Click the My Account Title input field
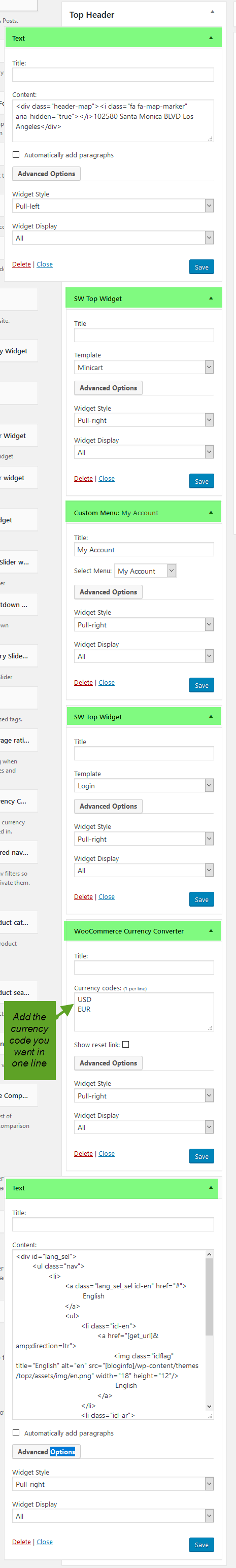Viewport: 236px width, 1568px height. pyautogui.click(x=144, y=550)
